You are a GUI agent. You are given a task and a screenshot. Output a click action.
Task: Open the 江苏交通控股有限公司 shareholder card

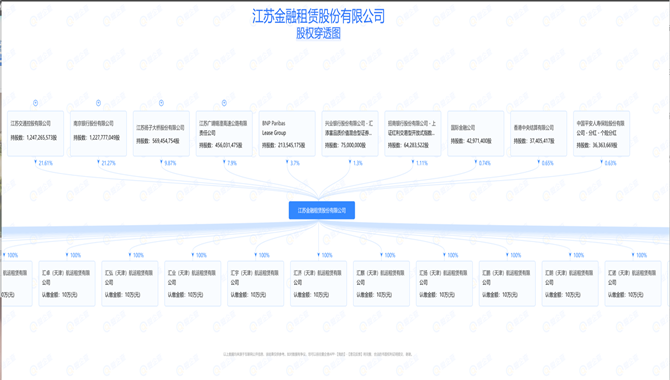click(35, 133)
